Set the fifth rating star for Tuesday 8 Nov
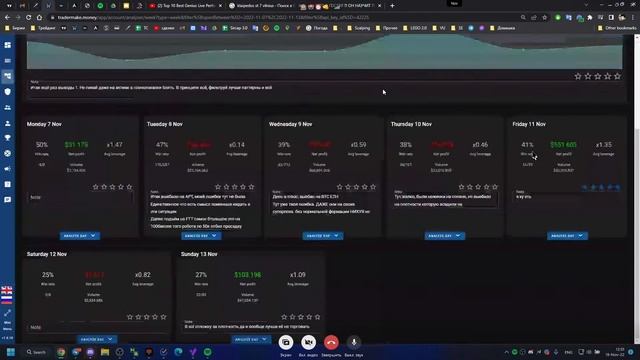Screen dimensions: 640x360 [251, 187]
